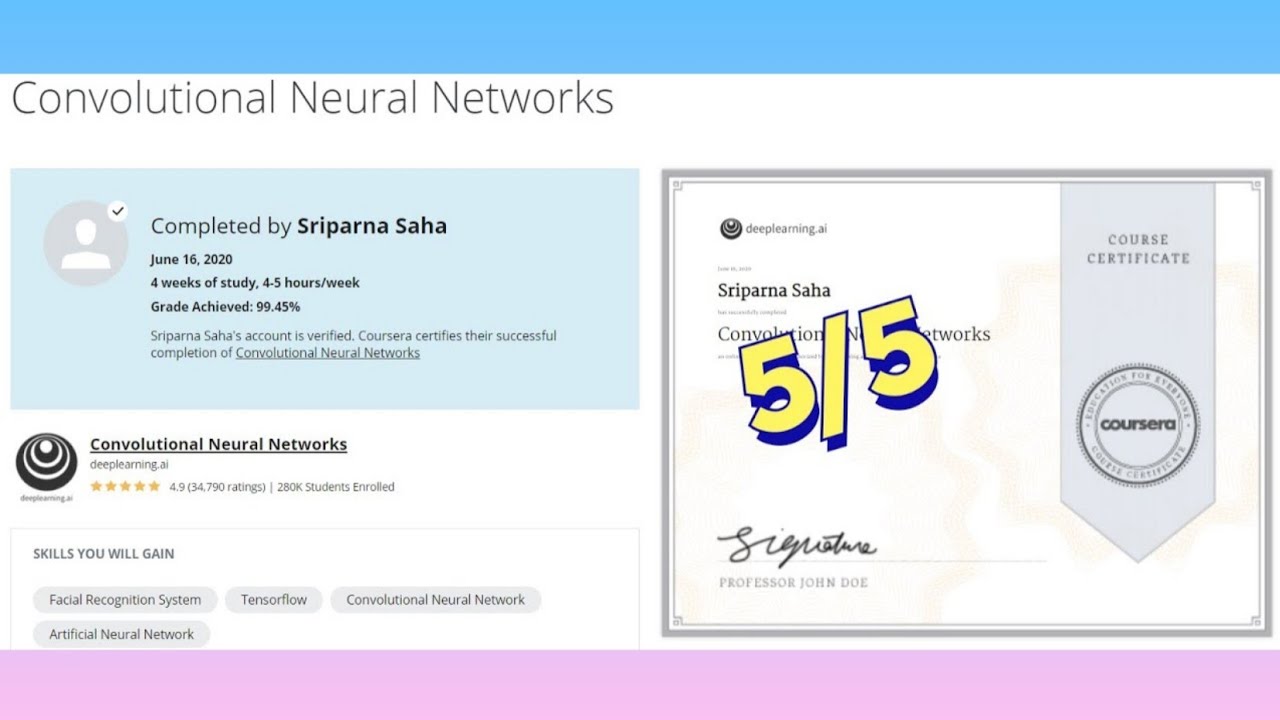Click the COURSE CERTIFICATE ribbon label
Screen dimensions: 1280x720
[1138, 249]
